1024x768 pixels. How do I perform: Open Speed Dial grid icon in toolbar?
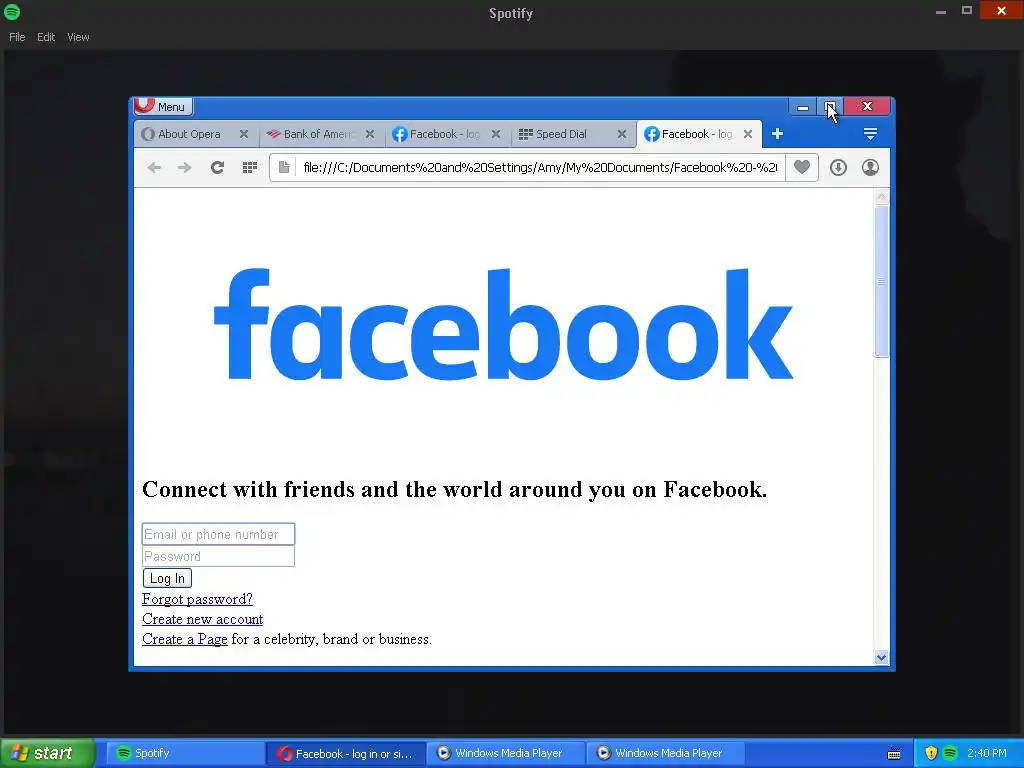click(249, 168)
